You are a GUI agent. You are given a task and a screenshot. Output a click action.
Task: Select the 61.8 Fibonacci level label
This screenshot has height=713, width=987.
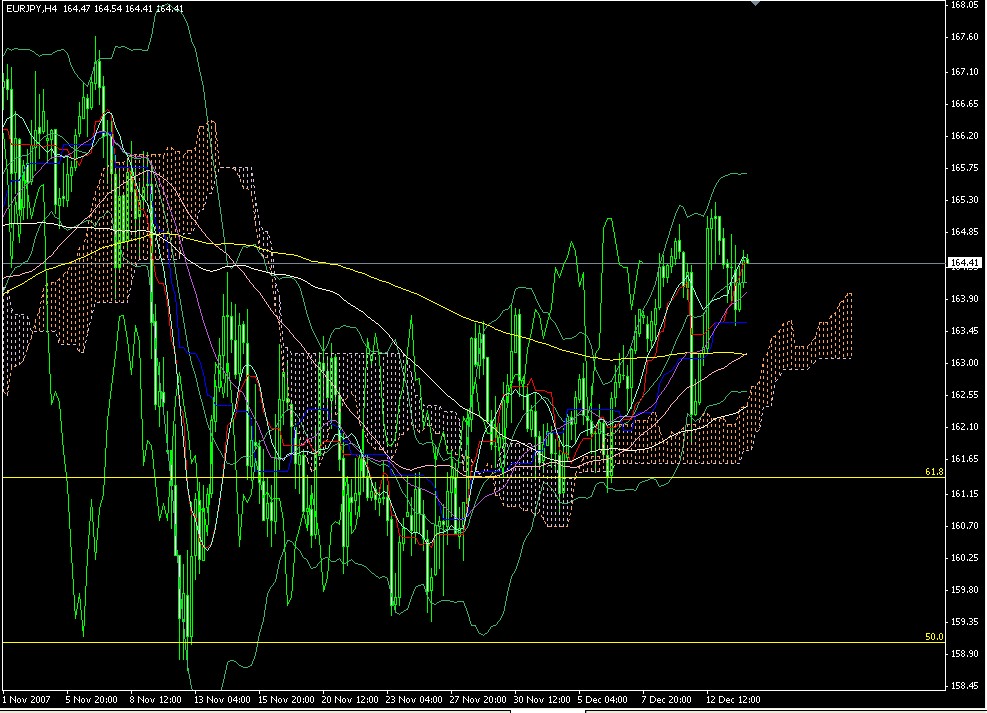click(x=934, y=471)
